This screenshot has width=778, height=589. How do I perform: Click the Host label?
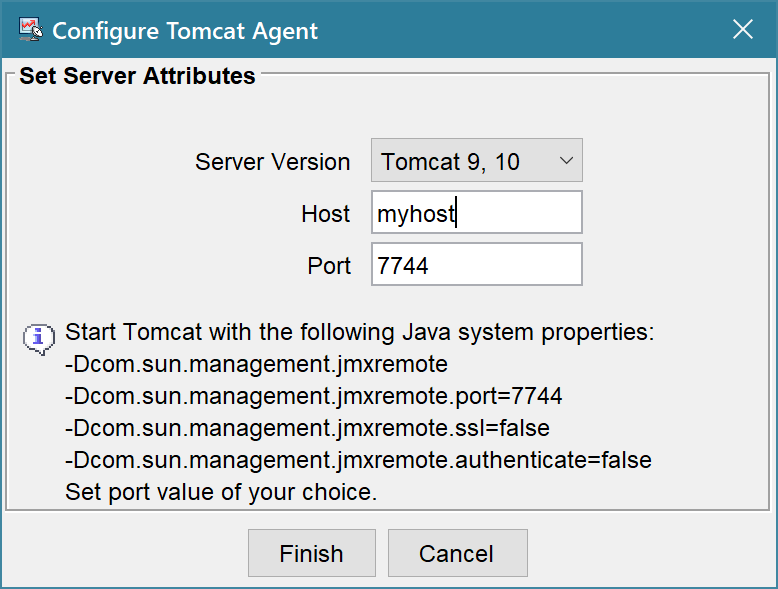(325, 214)
